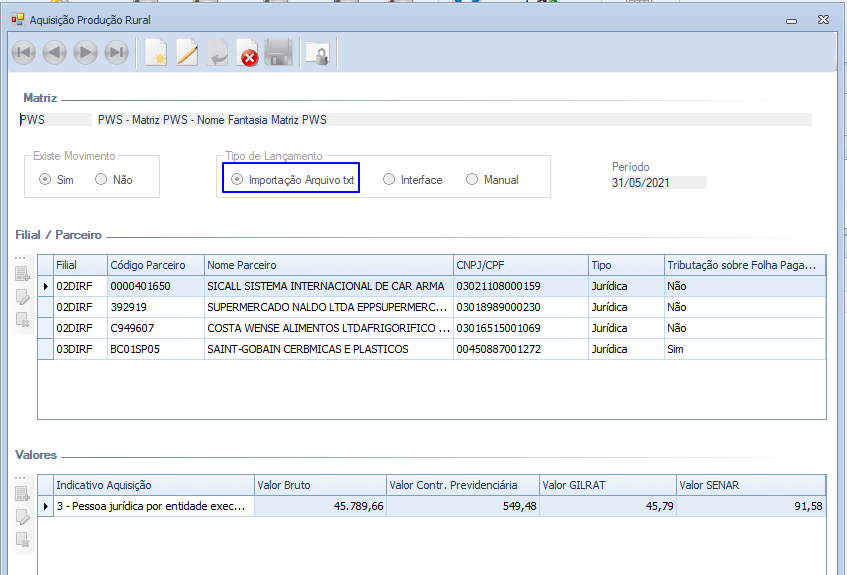Sort by the 'Nome Parceiro' column header
The width and height of the screenshot is (847, 575).
(x=328, y=265)
